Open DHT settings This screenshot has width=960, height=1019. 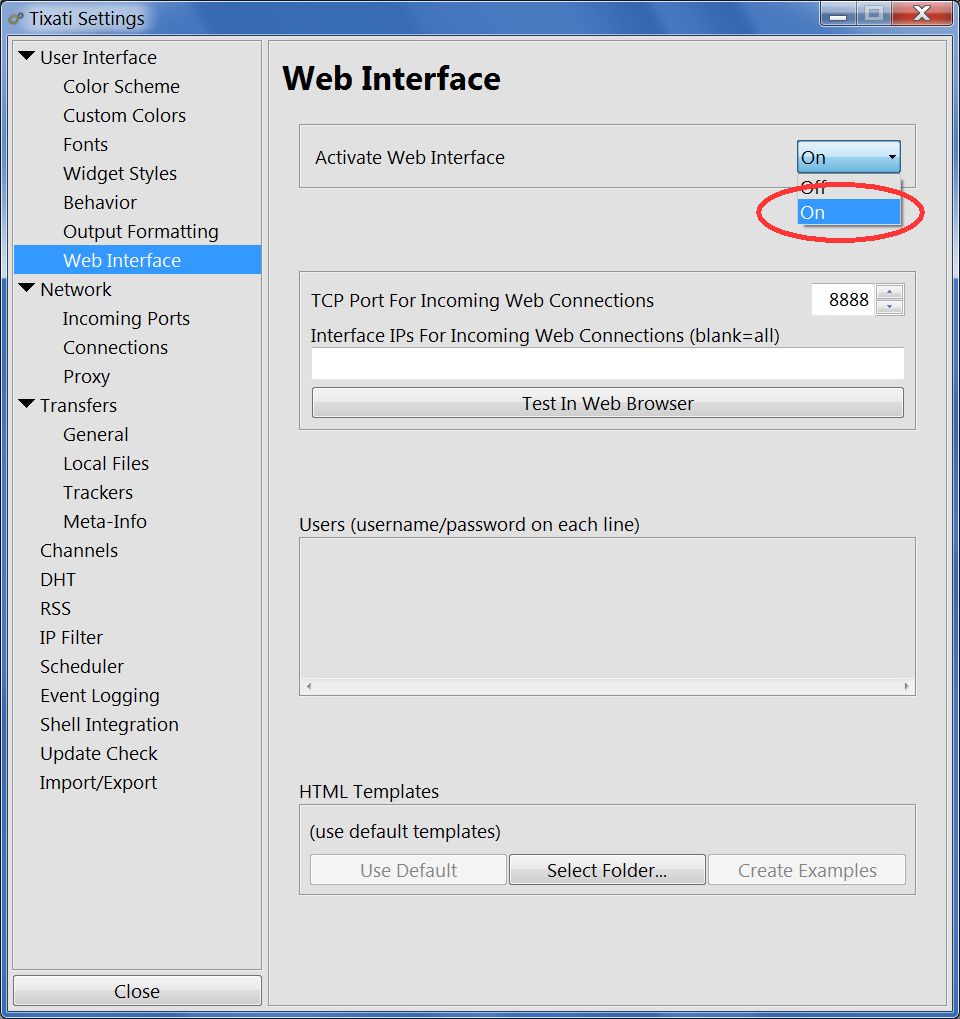[58, 580]
